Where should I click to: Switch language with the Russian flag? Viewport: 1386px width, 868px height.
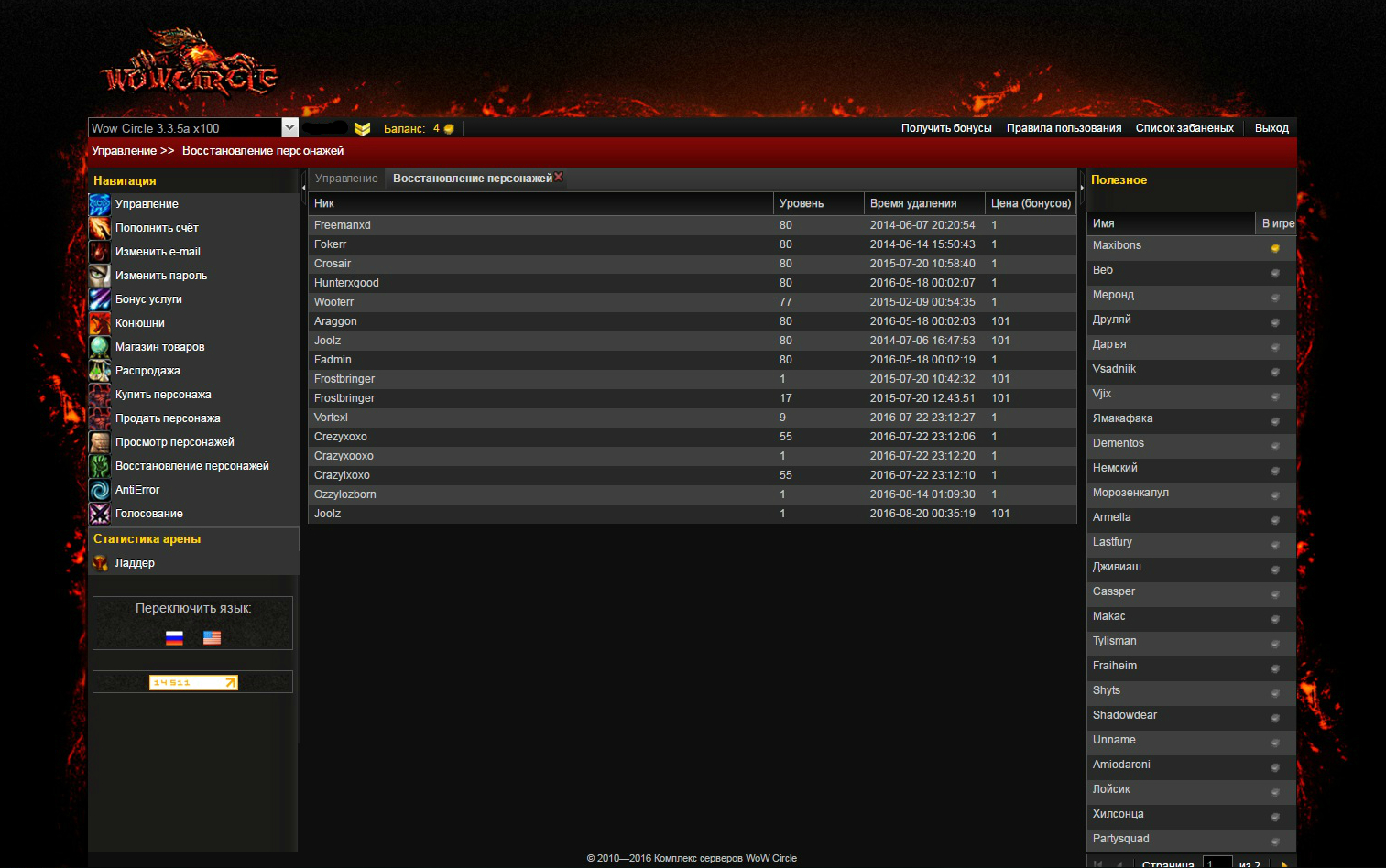(x=174, y=638)
